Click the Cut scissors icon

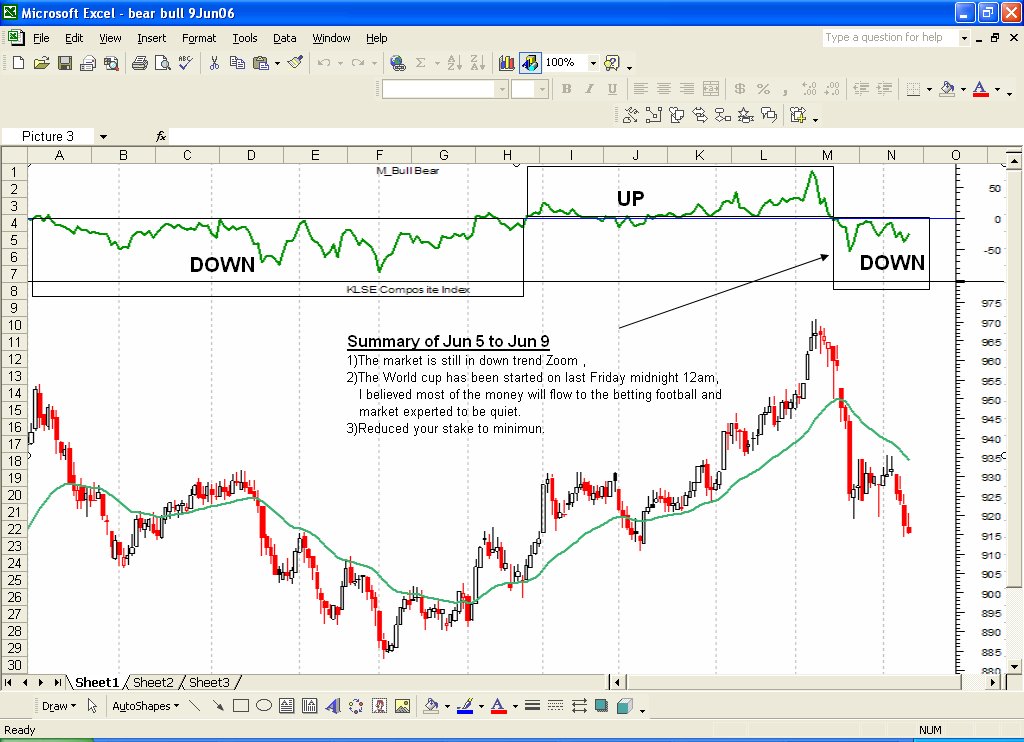[214, 63]
